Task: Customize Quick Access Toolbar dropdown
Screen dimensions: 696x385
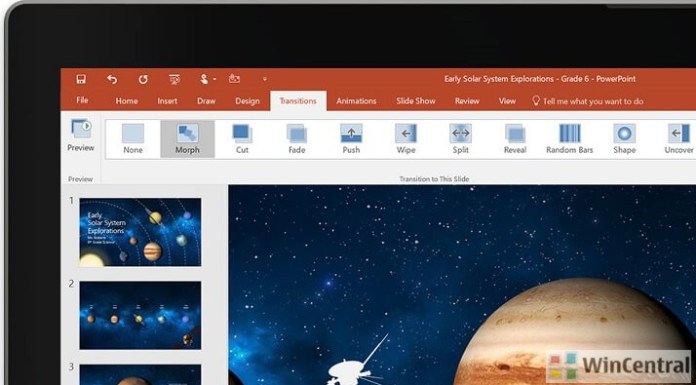Action: pyautogui.click(x=265, y=79)
